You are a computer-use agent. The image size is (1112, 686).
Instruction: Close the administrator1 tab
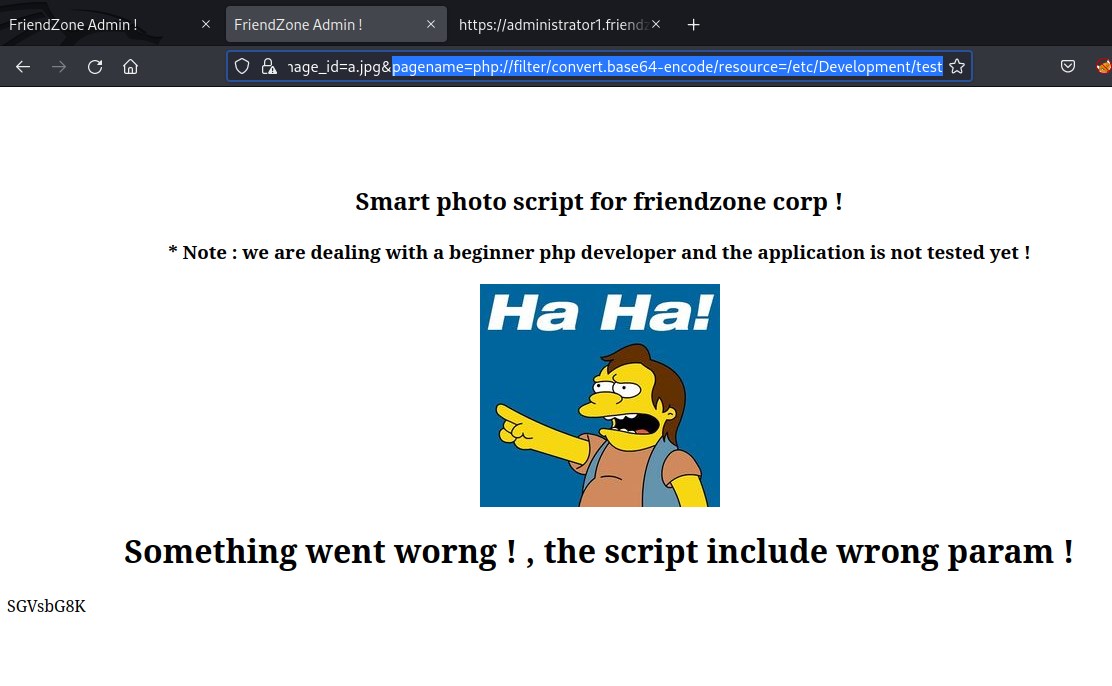pyautogui.click(x=656, y=24)
